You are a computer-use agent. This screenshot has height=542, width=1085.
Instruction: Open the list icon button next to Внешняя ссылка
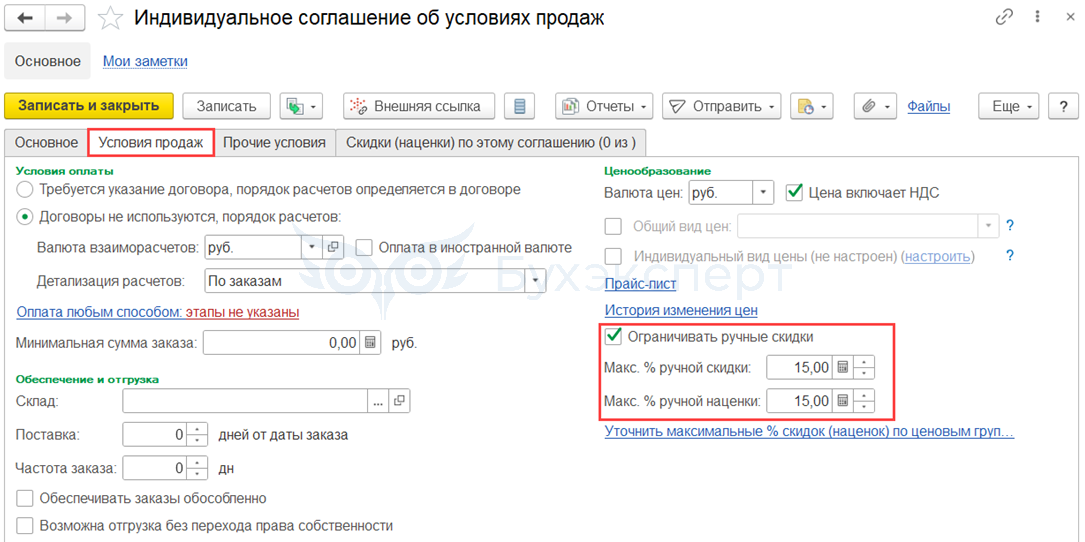coord(520,107)
